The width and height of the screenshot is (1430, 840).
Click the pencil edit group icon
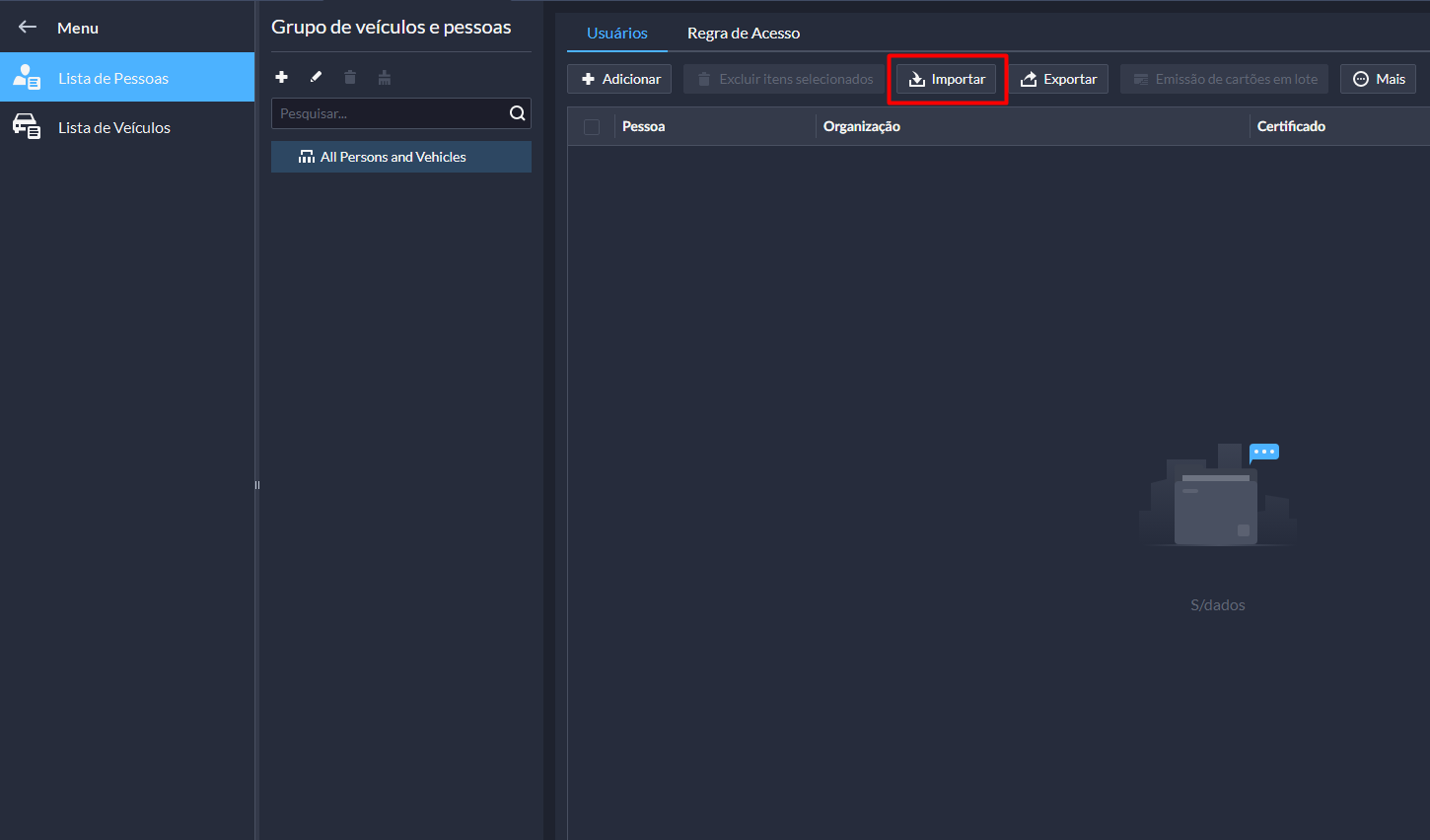(316, 77)
